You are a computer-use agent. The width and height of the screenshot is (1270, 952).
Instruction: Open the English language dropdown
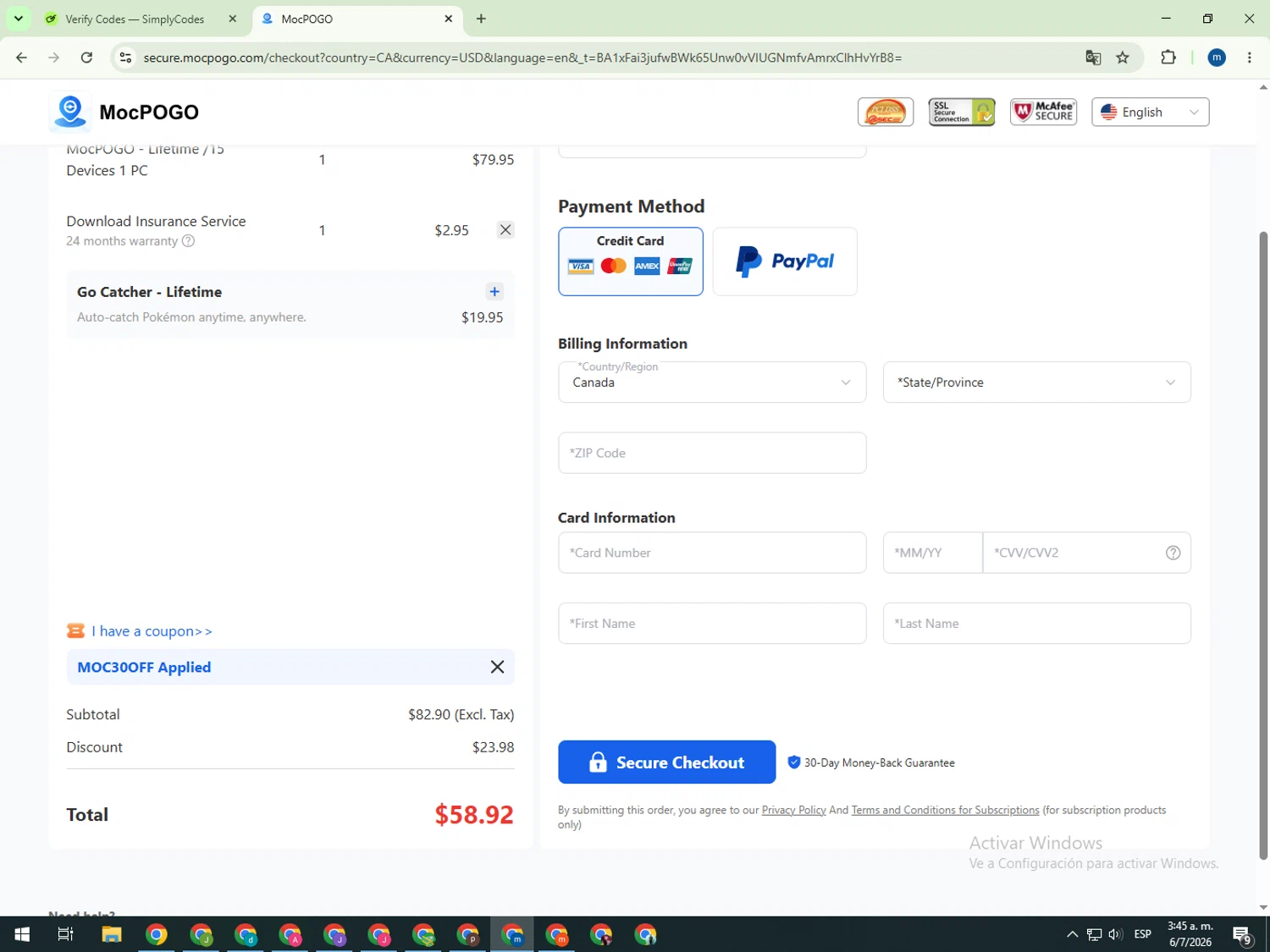coord(1150,112)
